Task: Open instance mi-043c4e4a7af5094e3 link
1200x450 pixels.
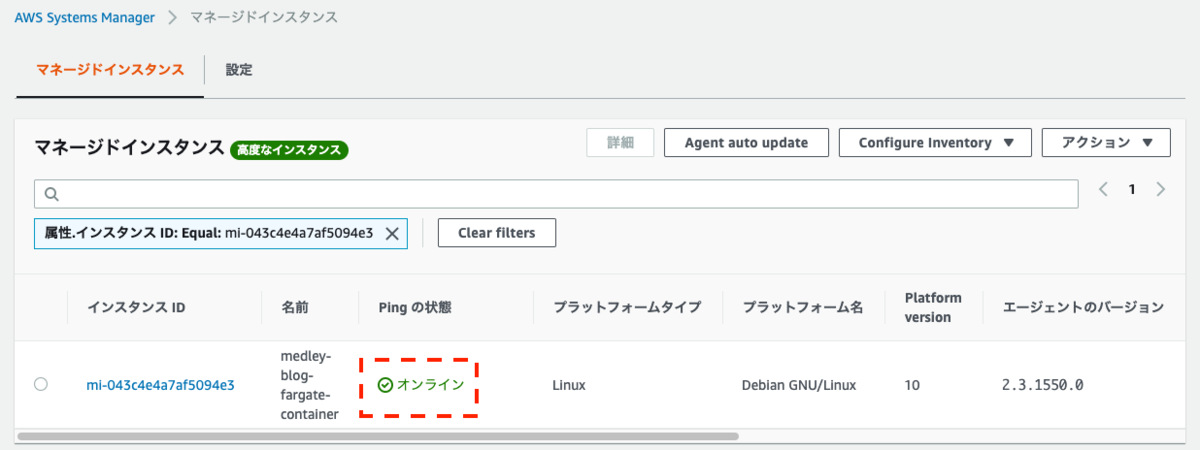Action: point(160,385)
